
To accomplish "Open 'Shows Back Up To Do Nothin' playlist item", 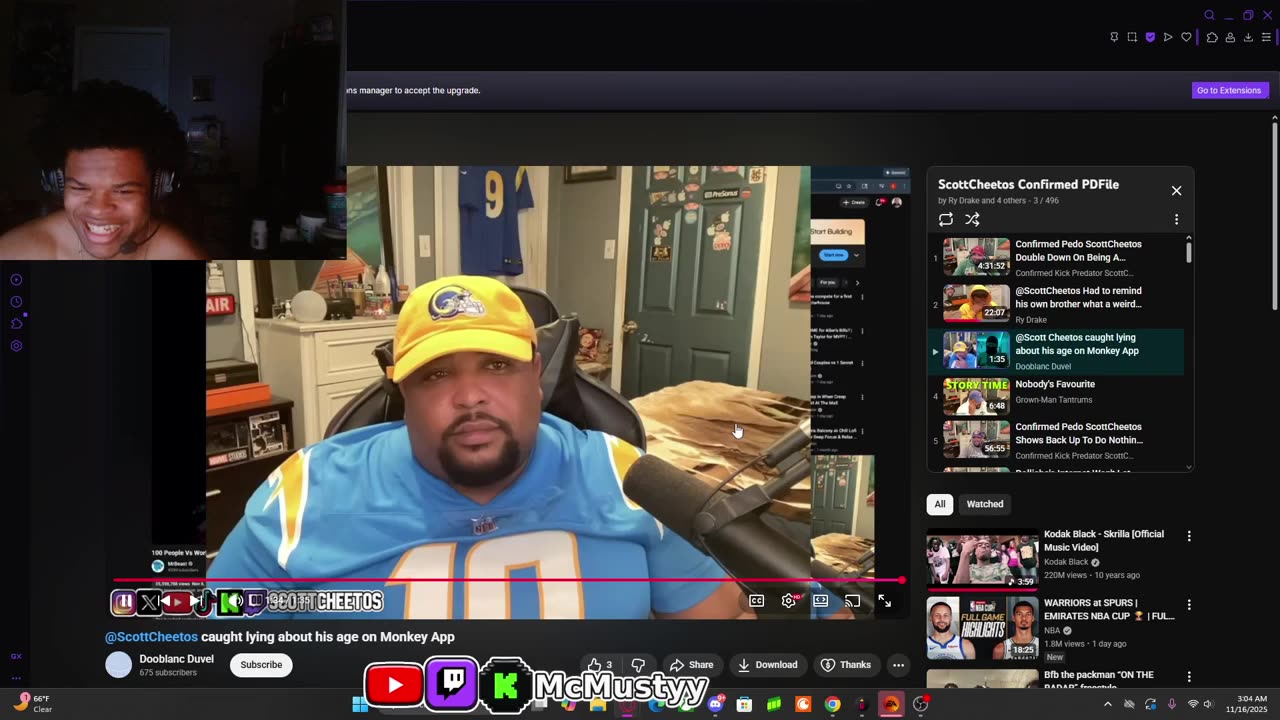I will 1057,439.
